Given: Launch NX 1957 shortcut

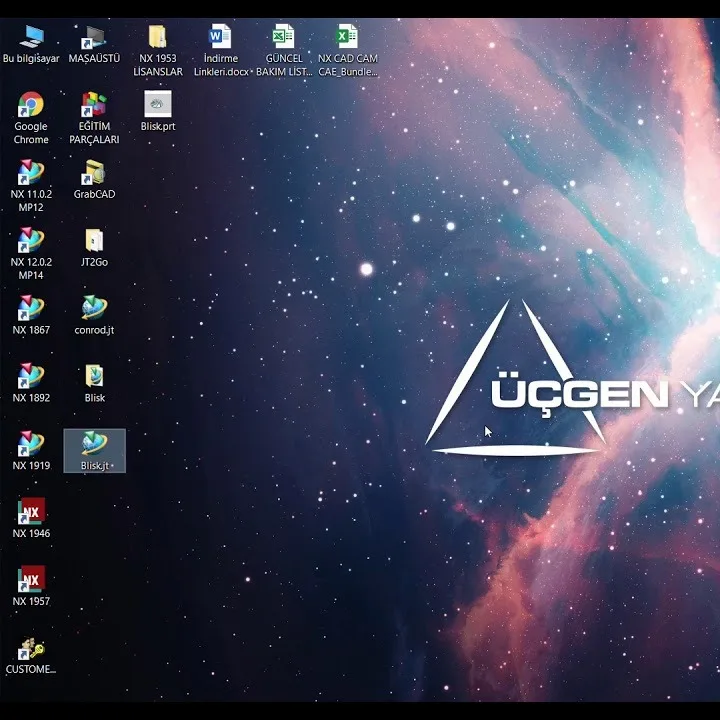Looking at the screenshot, I should (31, 586).
